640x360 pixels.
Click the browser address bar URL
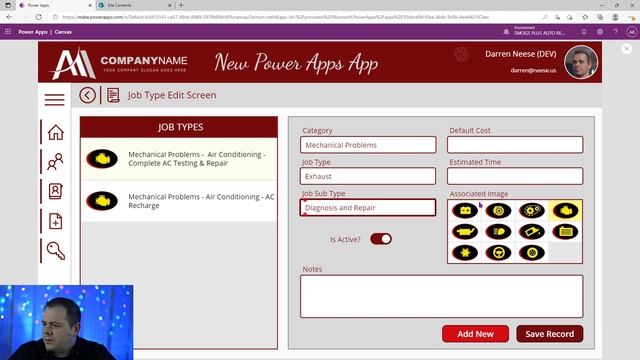276,17
